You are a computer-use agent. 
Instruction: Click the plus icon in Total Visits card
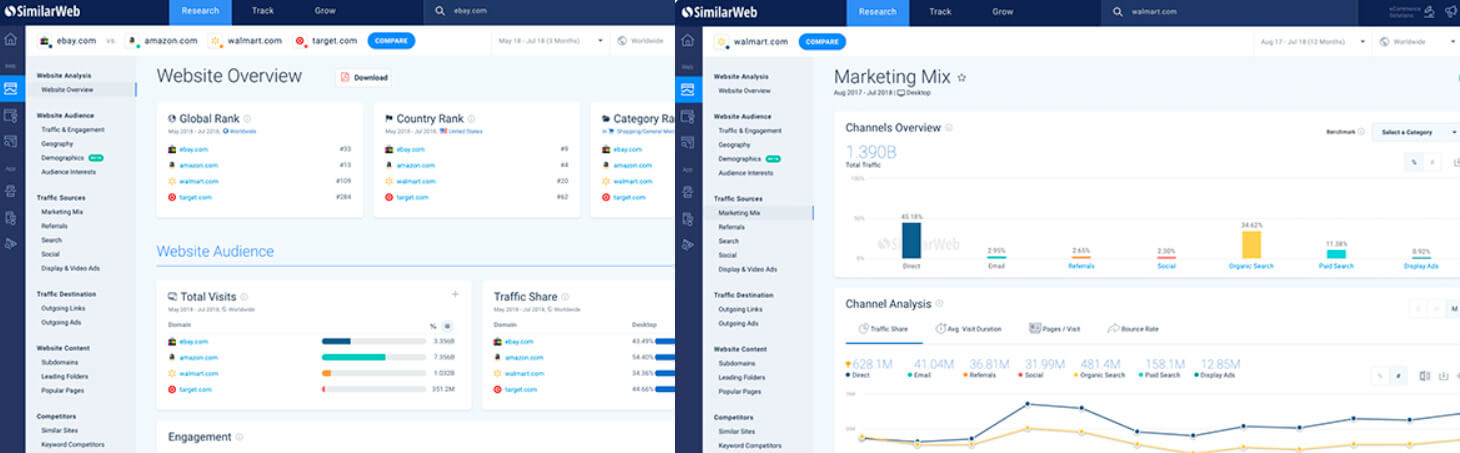[x=455, y=294]
